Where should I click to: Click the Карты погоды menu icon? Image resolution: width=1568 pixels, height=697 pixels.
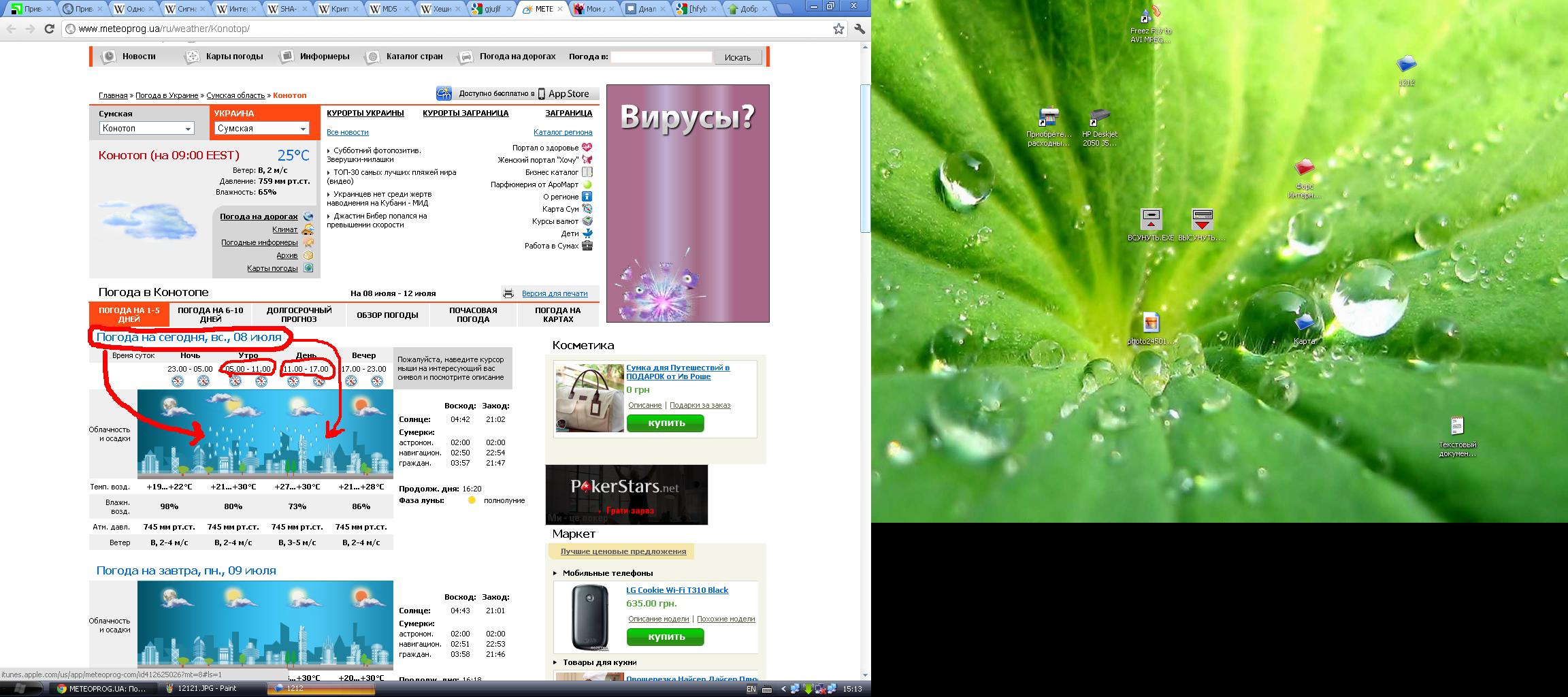[x=193, y=56]
